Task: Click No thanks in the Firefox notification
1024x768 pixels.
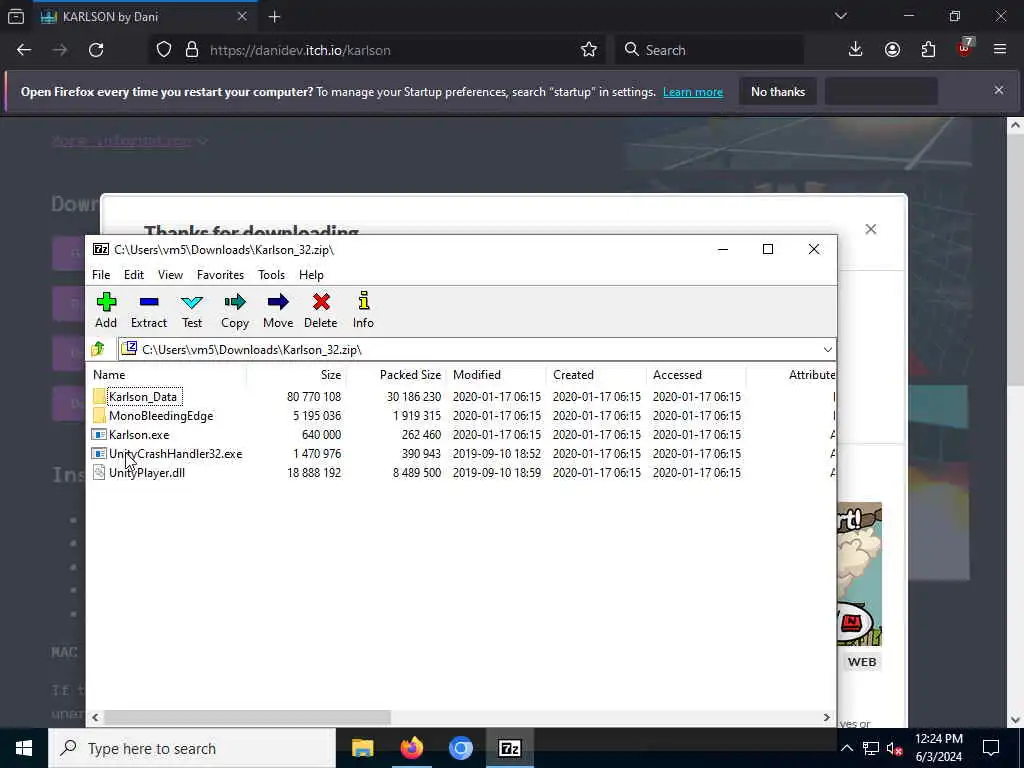Action: pos(778,91)
